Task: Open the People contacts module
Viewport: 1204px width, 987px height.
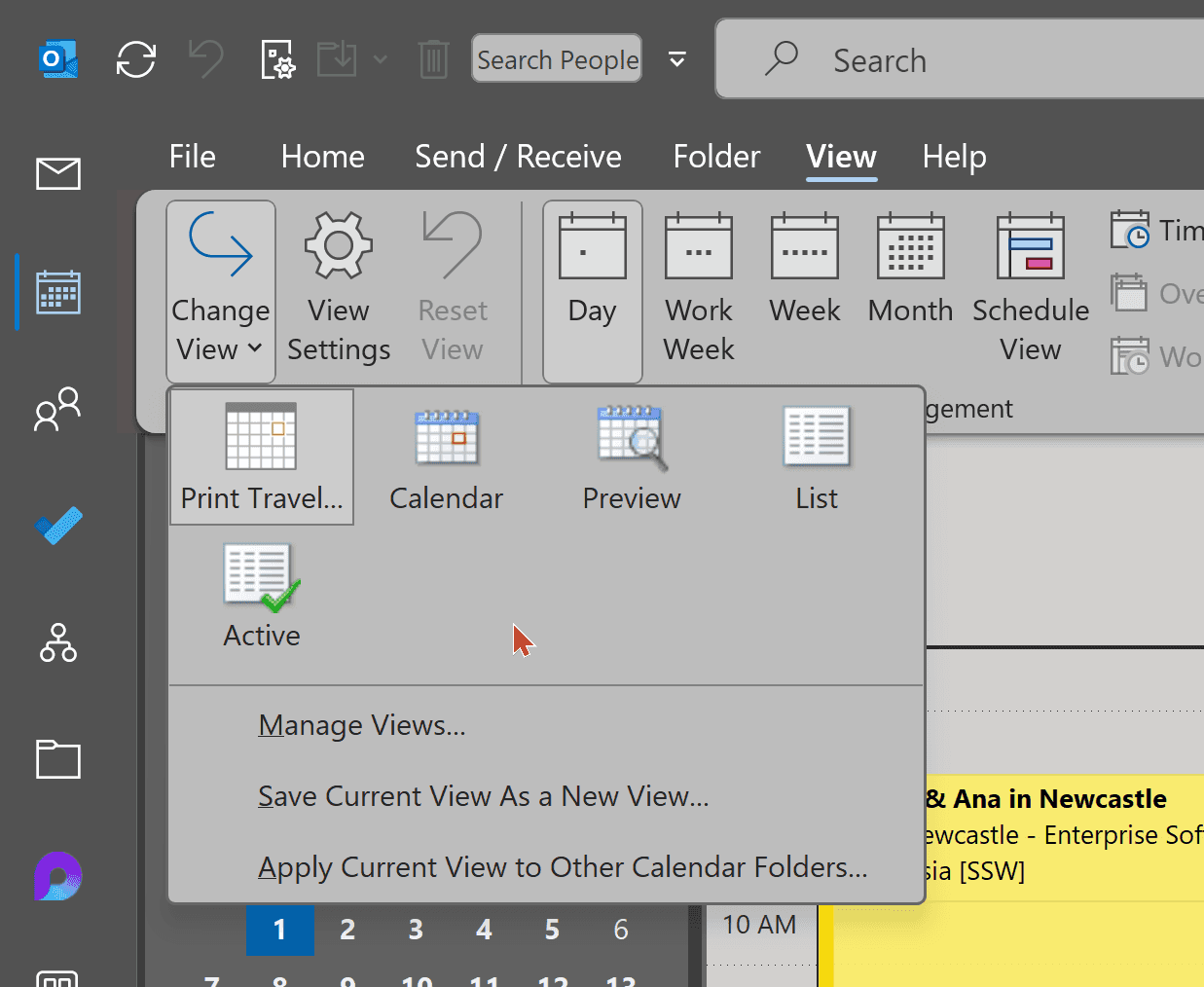Action: [x=58, y=409]
